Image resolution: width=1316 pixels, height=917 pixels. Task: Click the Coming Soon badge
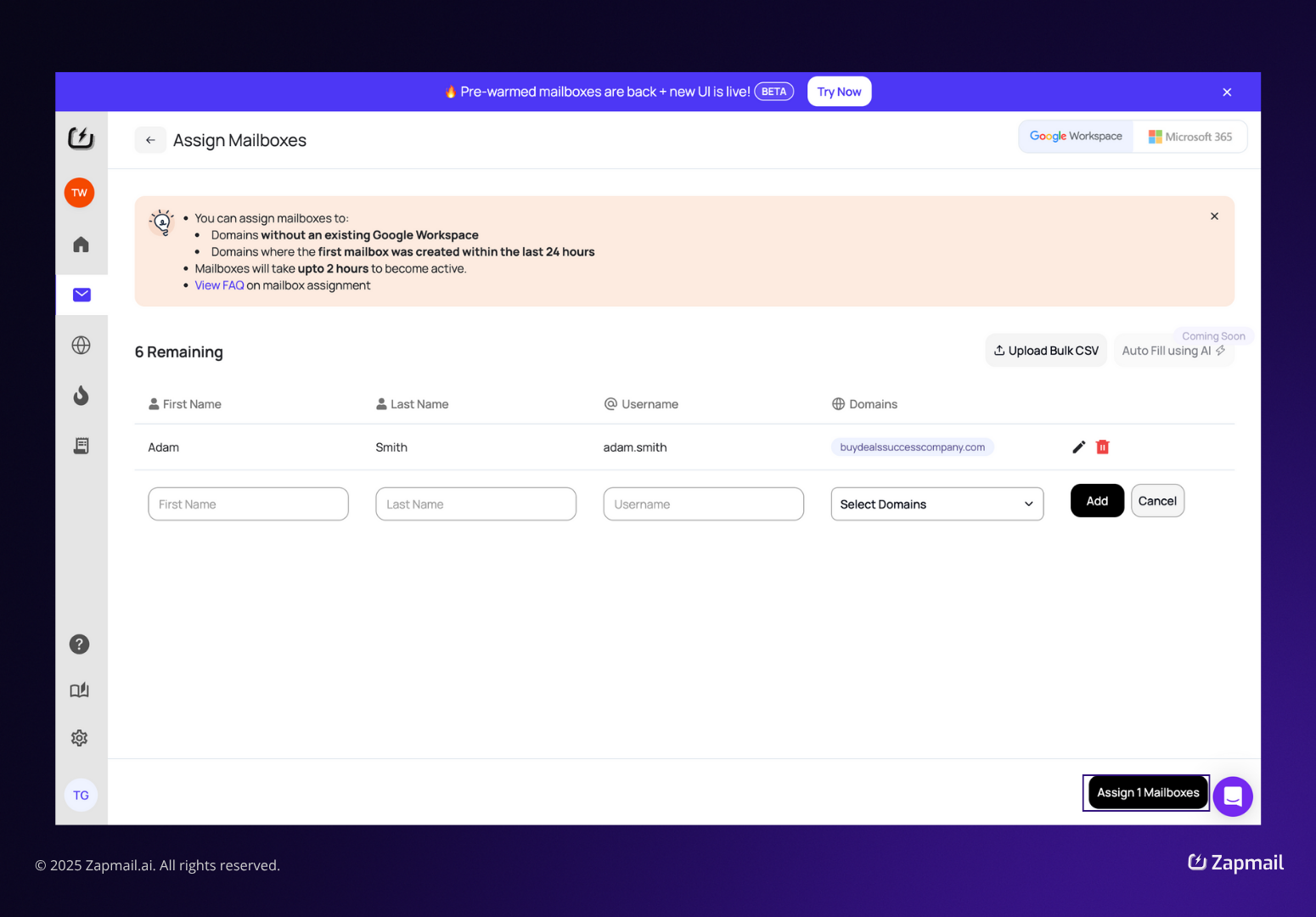coord(1213,336)
